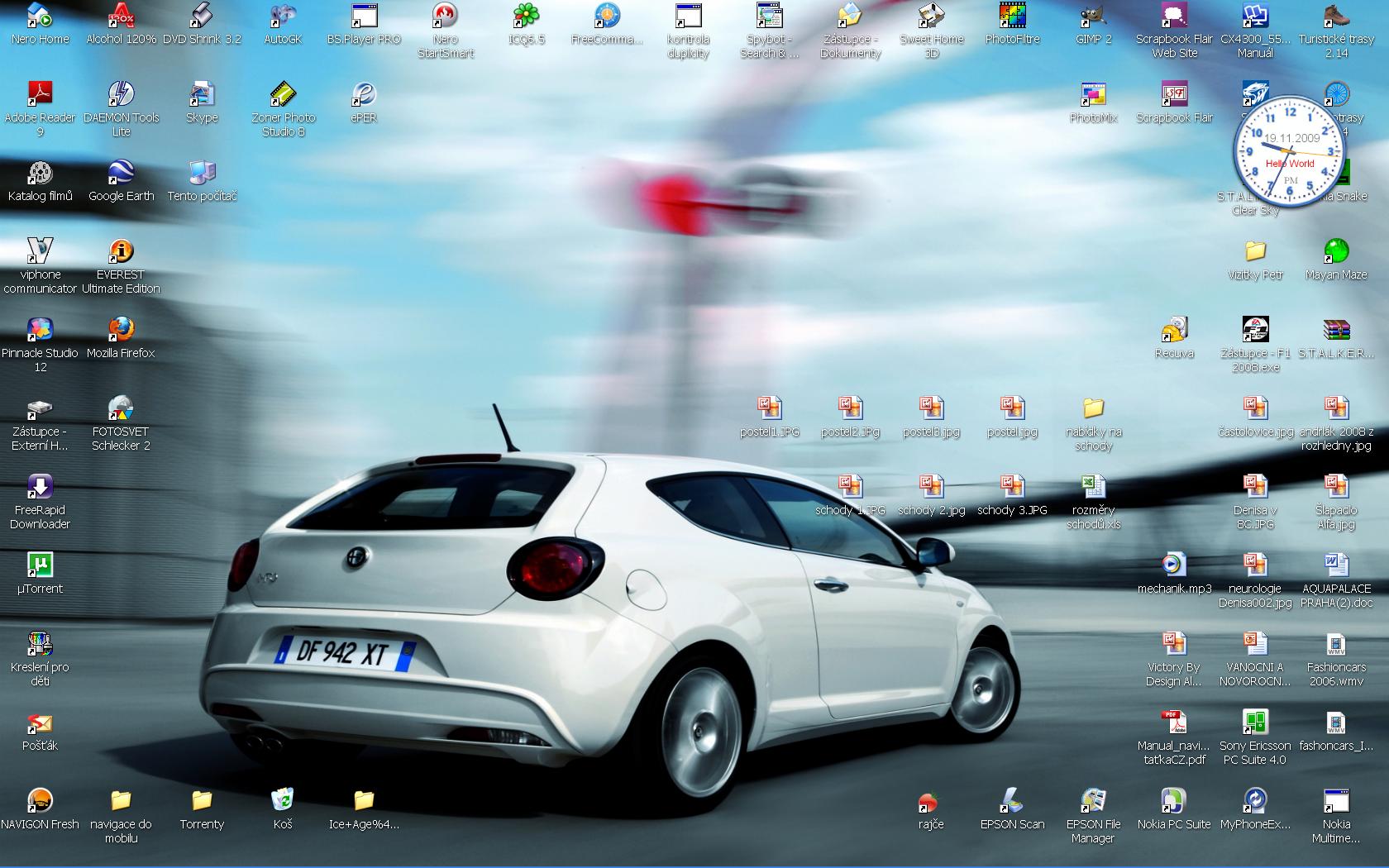1389x868 pixels.
Task: Click the DAEMON Tools Lite icon
Action: (x=121, y=94)
